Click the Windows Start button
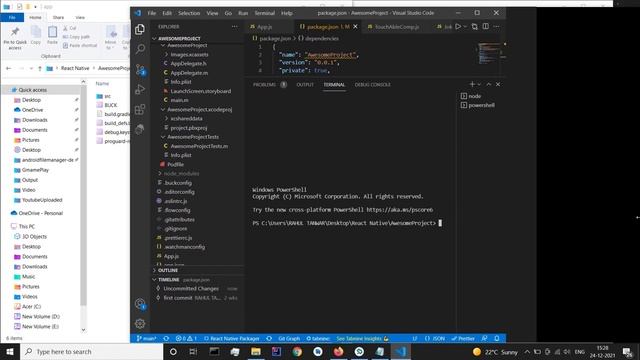Viewport: 640px width, 360px height. click(10, 351)
